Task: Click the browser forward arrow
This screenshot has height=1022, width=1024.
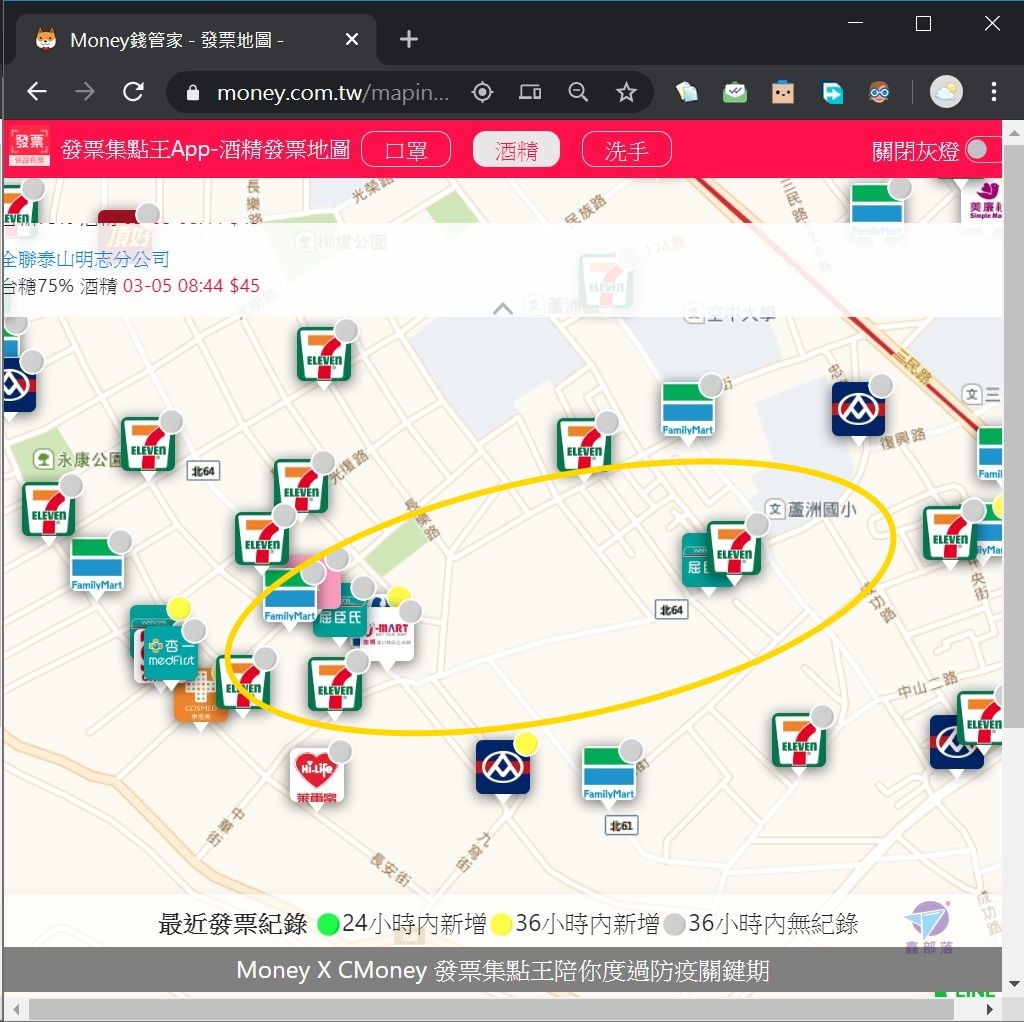Action: (x=85, y=91)
